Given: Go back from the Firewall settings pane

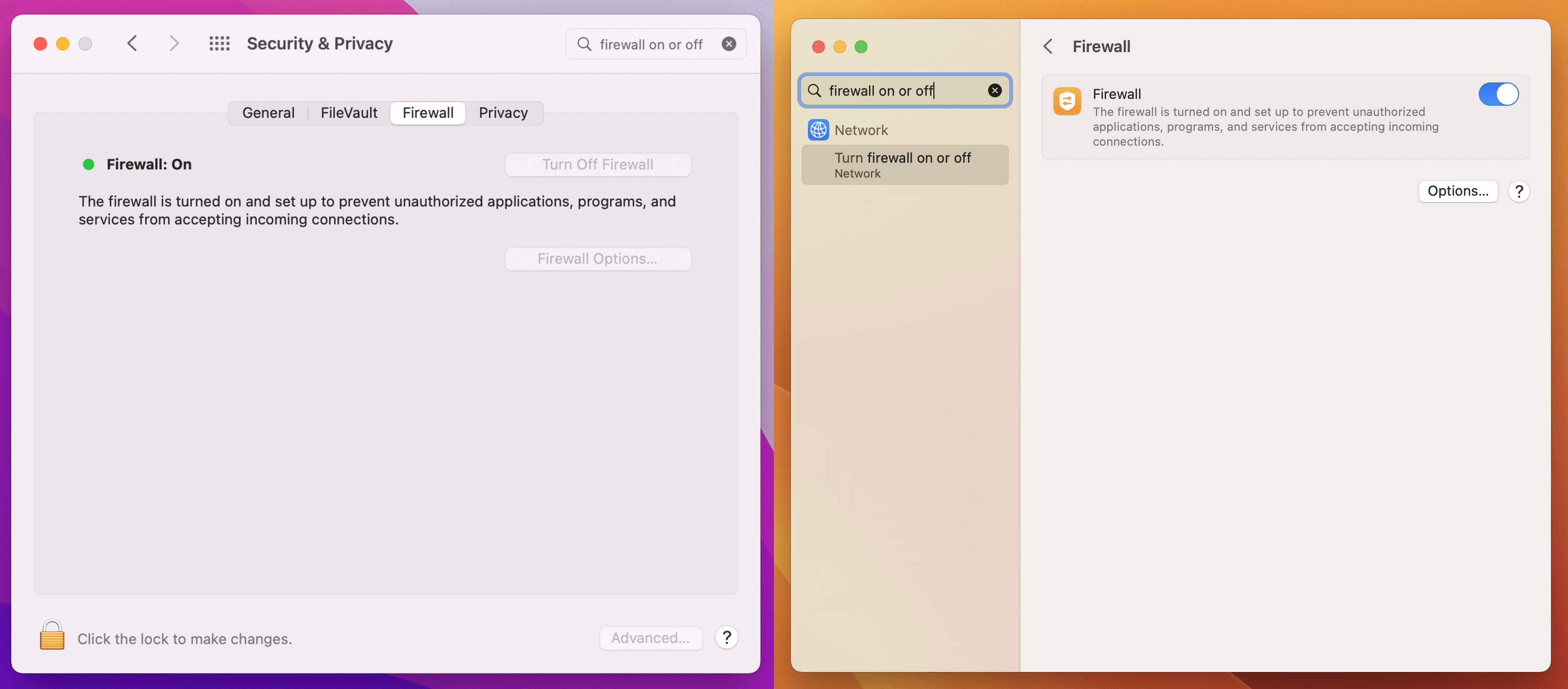Looking at the screenshot, I should 1048,46.
